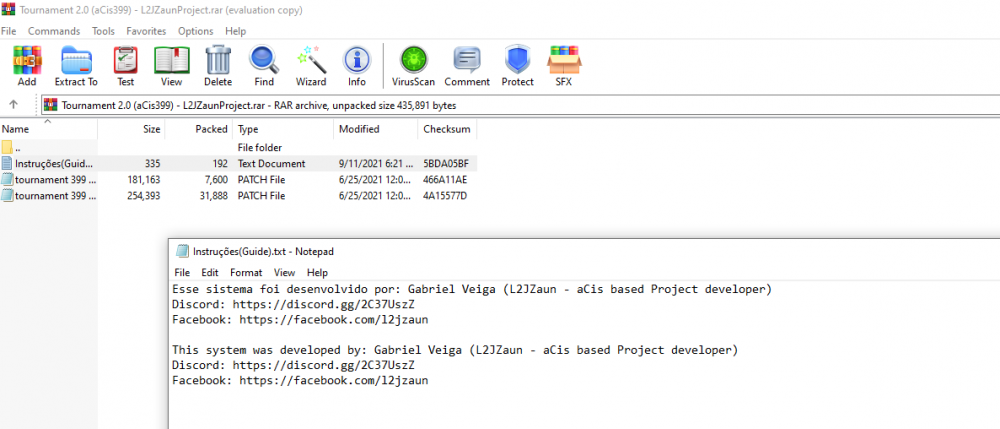Open the Format menu in Notepad

point(246,272)
